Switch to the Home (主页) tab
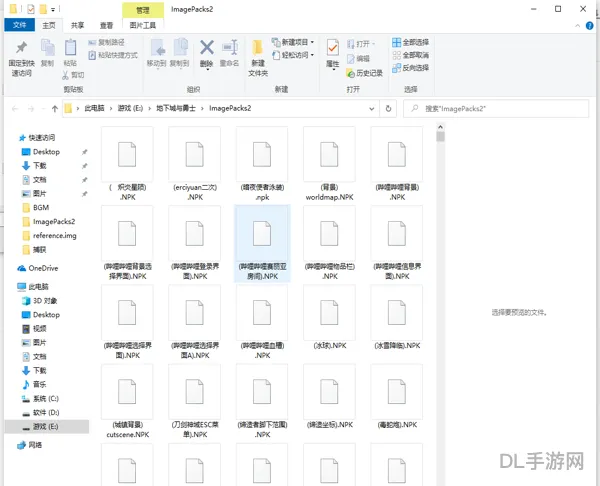Viewport: 600px width, 486px height. coord(49,25)
